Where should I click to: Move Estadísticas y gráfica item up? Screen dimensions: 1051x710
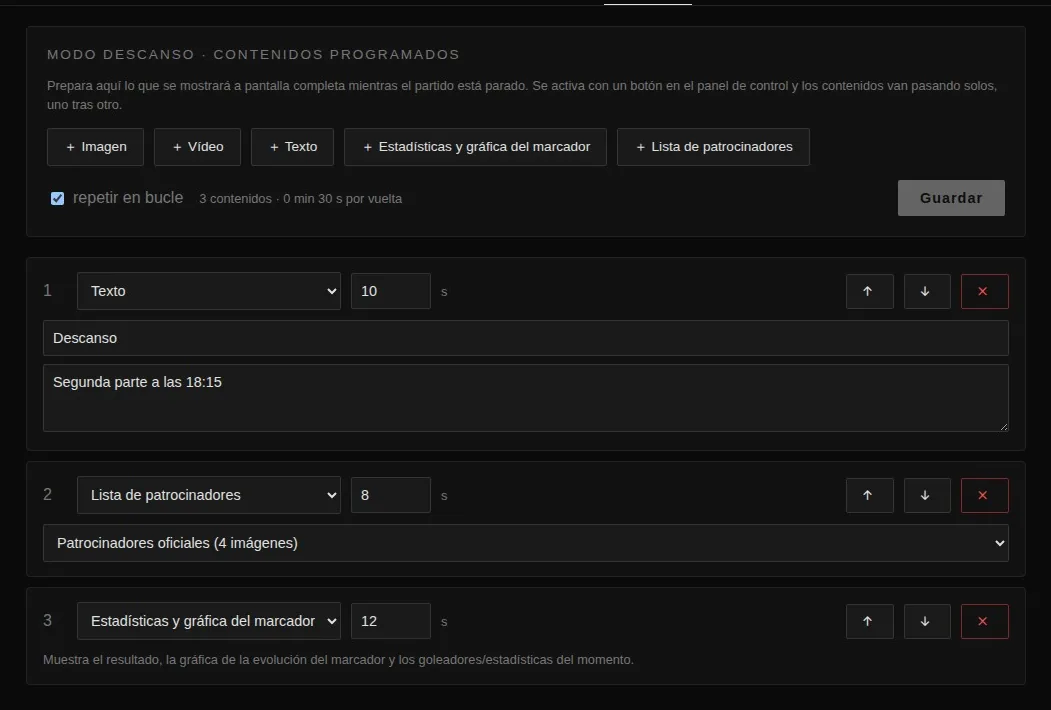[x=869, y=622]
